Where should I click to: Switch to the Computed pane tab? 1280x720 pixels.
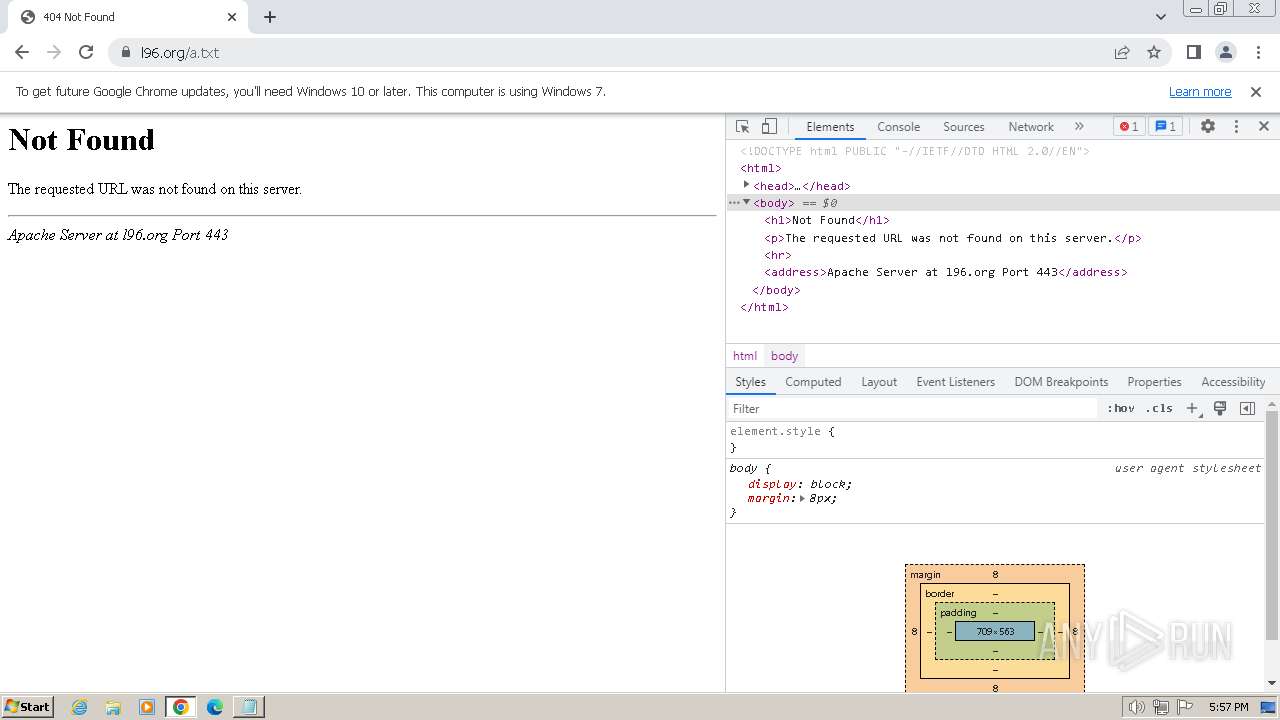[x=813, y=382]
